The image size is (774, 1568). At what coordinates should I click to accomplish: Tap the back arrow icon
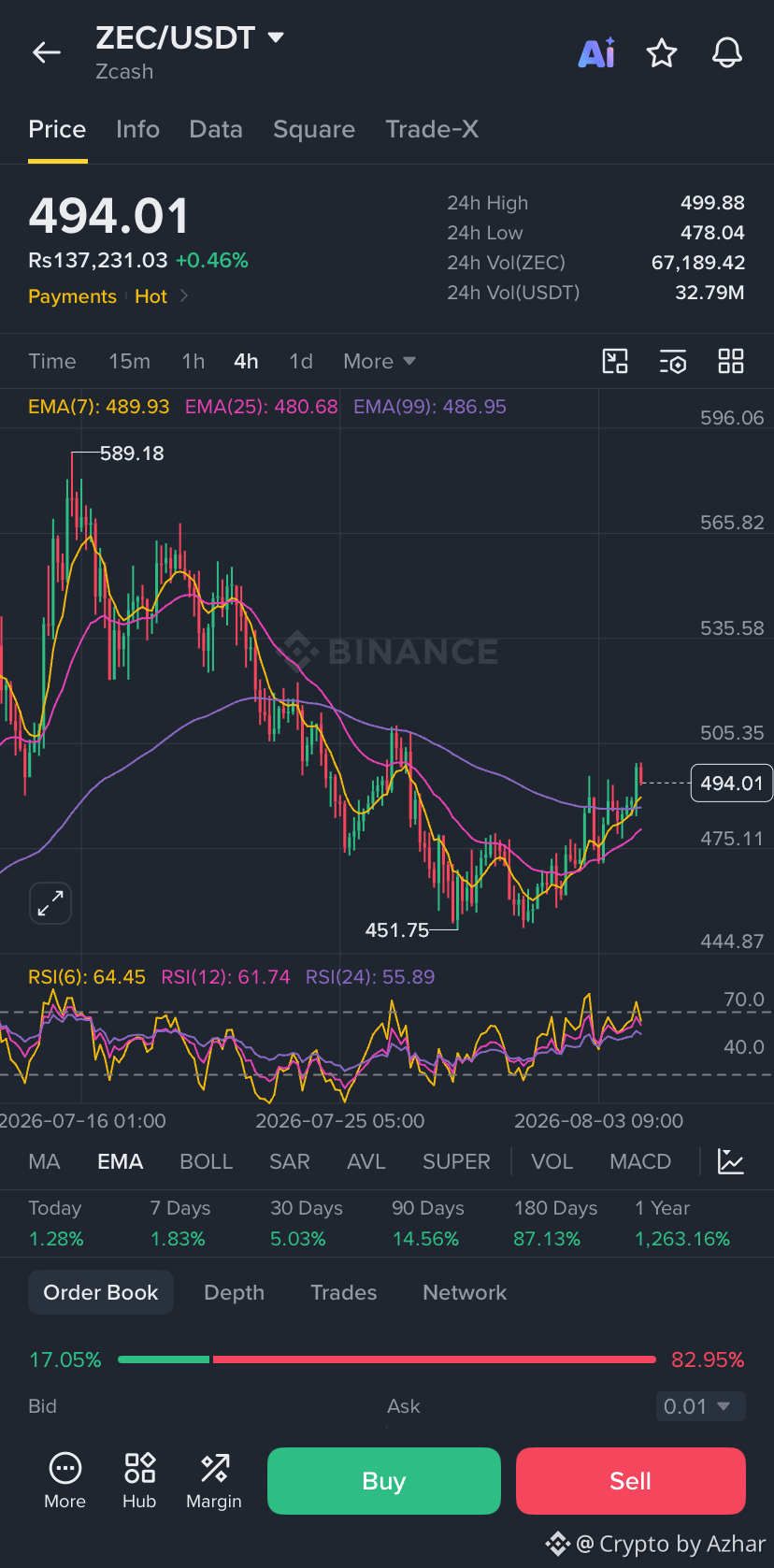click(x=47, y=52)
